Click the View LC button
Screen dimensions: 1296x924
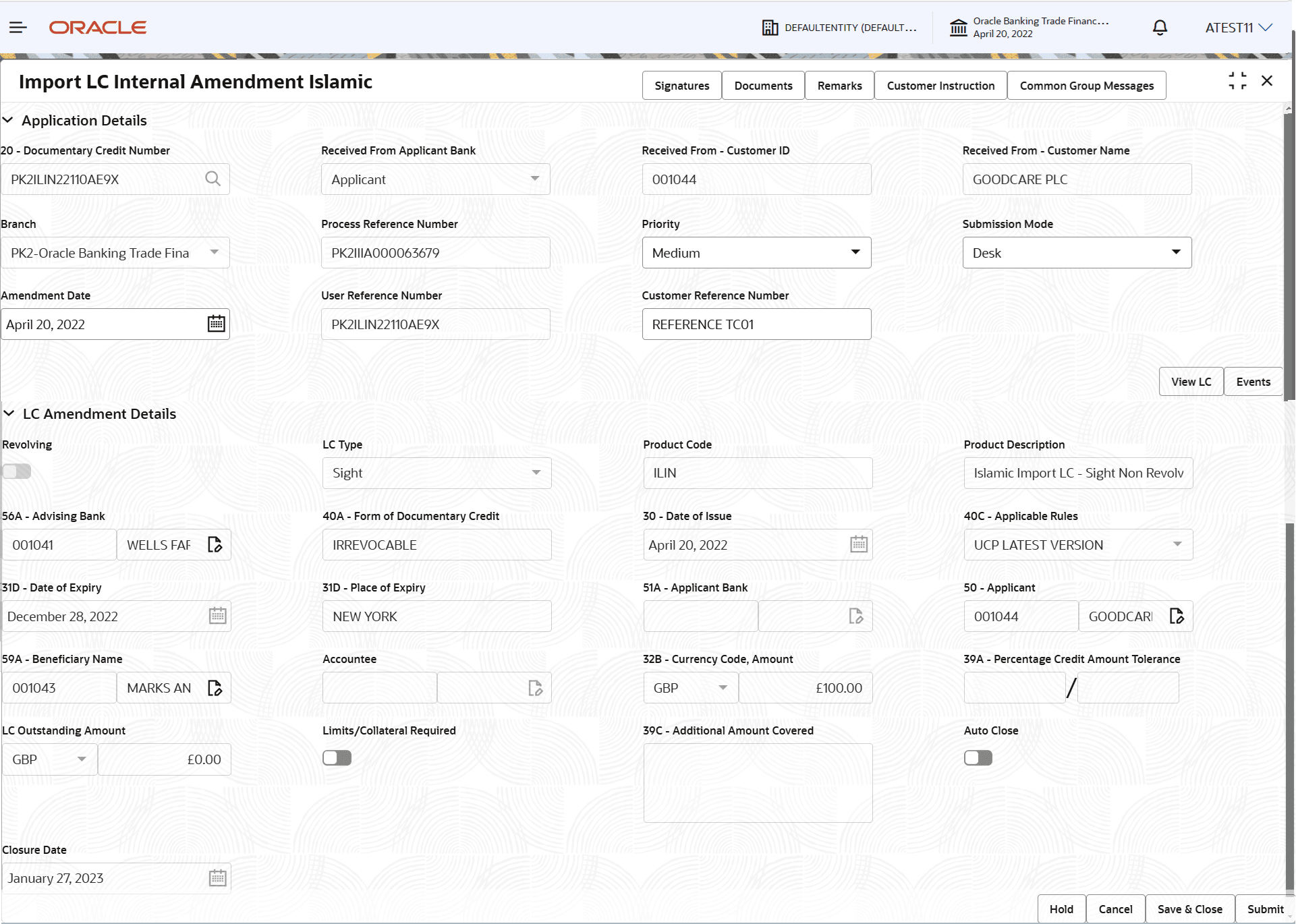1191,382
